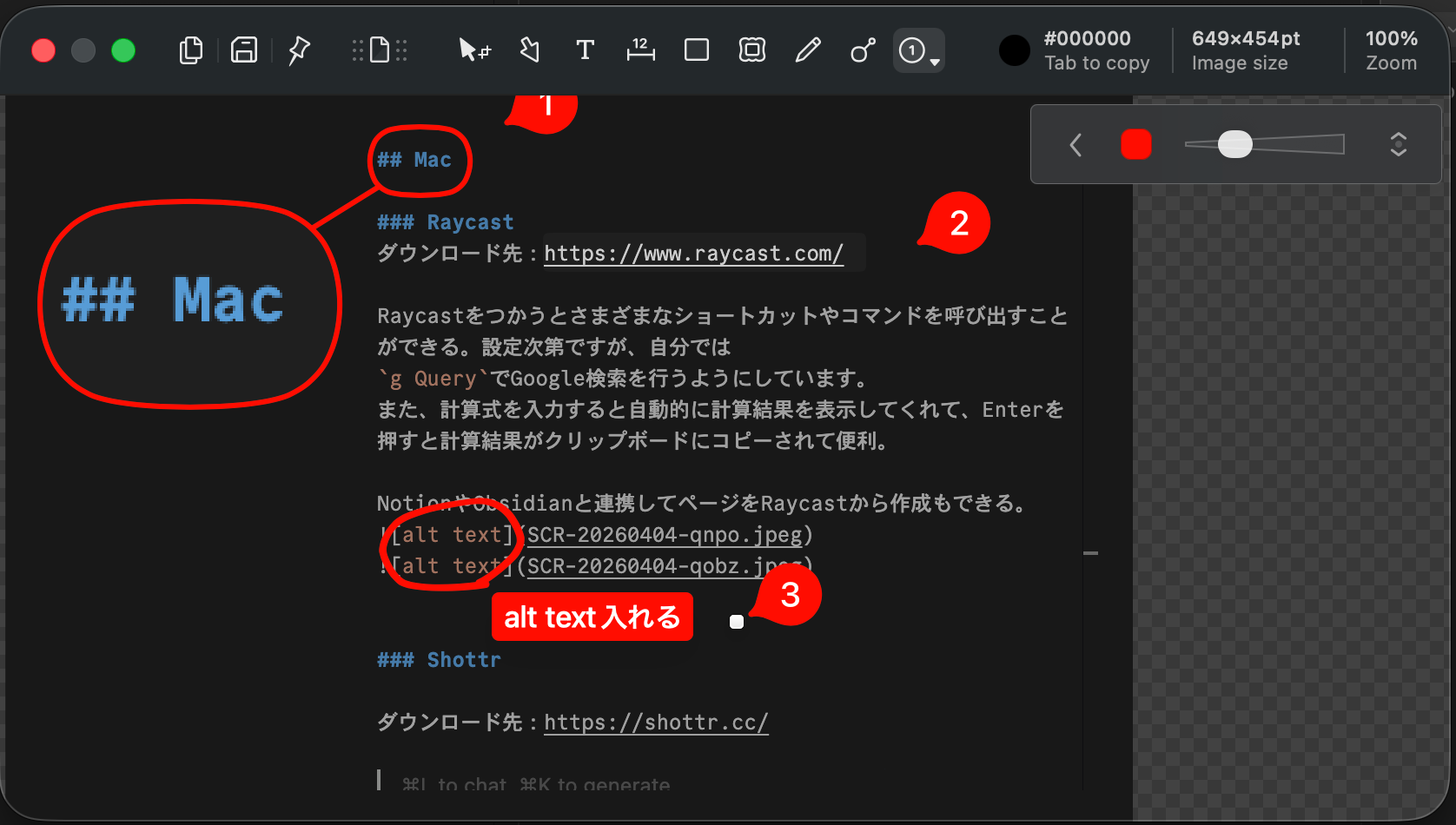Click the shottr.cc link text
Screen dimensions: 1456x825
point(656,722)
